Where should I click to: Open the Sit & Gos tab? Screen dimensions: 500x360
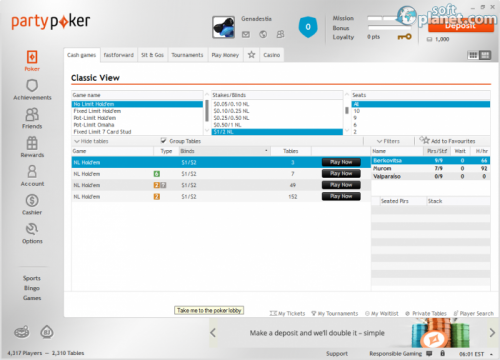click(x=152, y=55)
